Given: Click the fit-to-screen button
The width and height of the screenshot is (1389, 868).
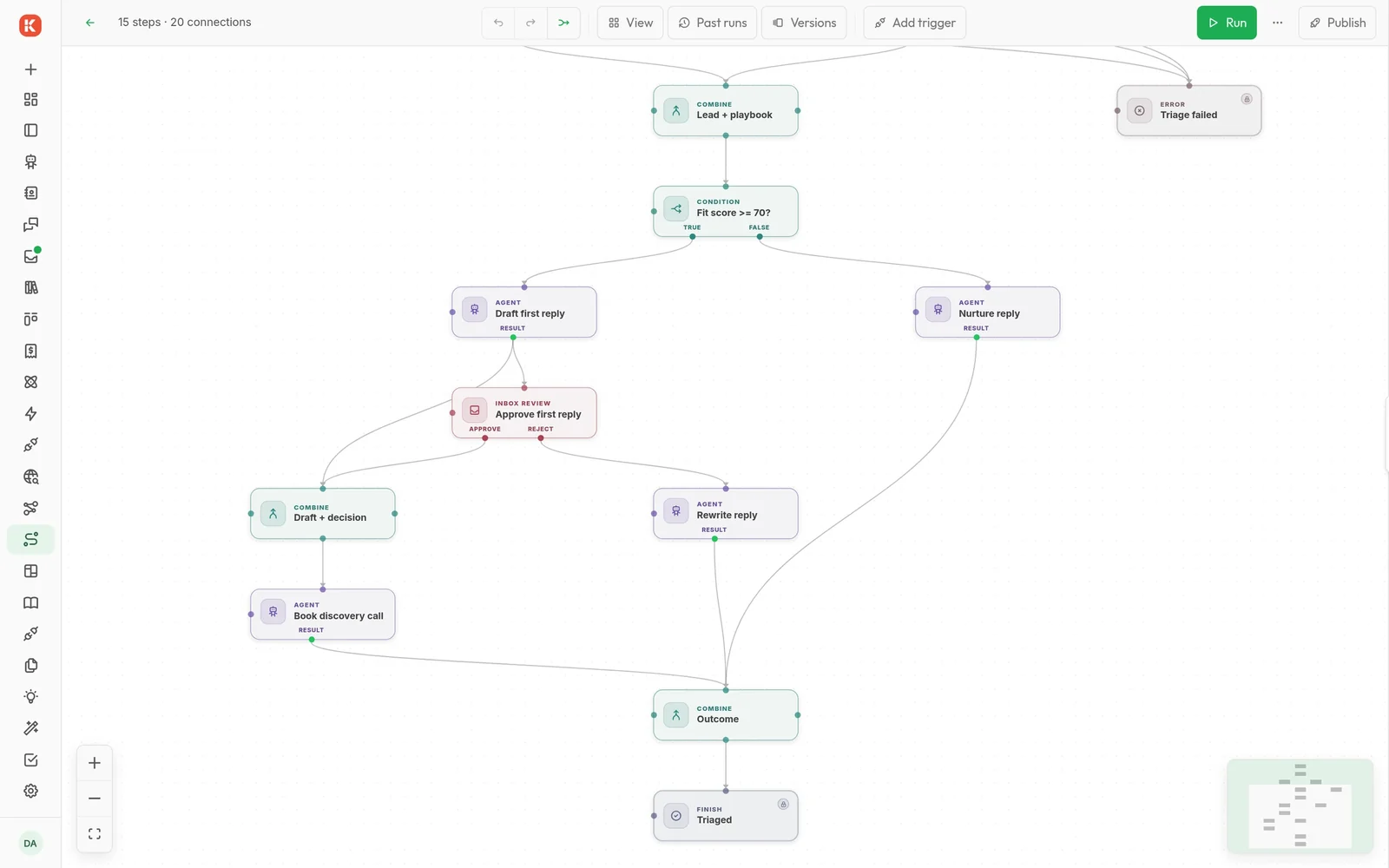Looking at the screenshot, I should pos(95,834).
